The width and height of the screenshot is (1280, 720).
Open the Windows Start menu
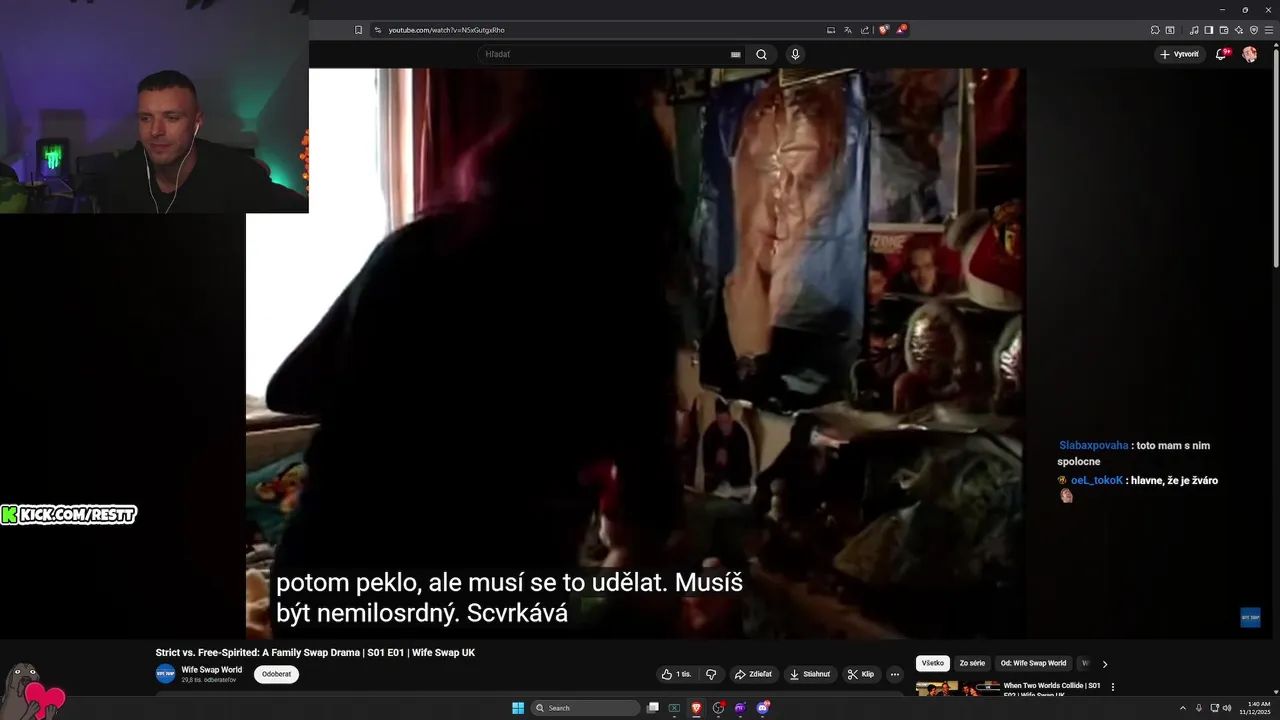tap(518, 708)
